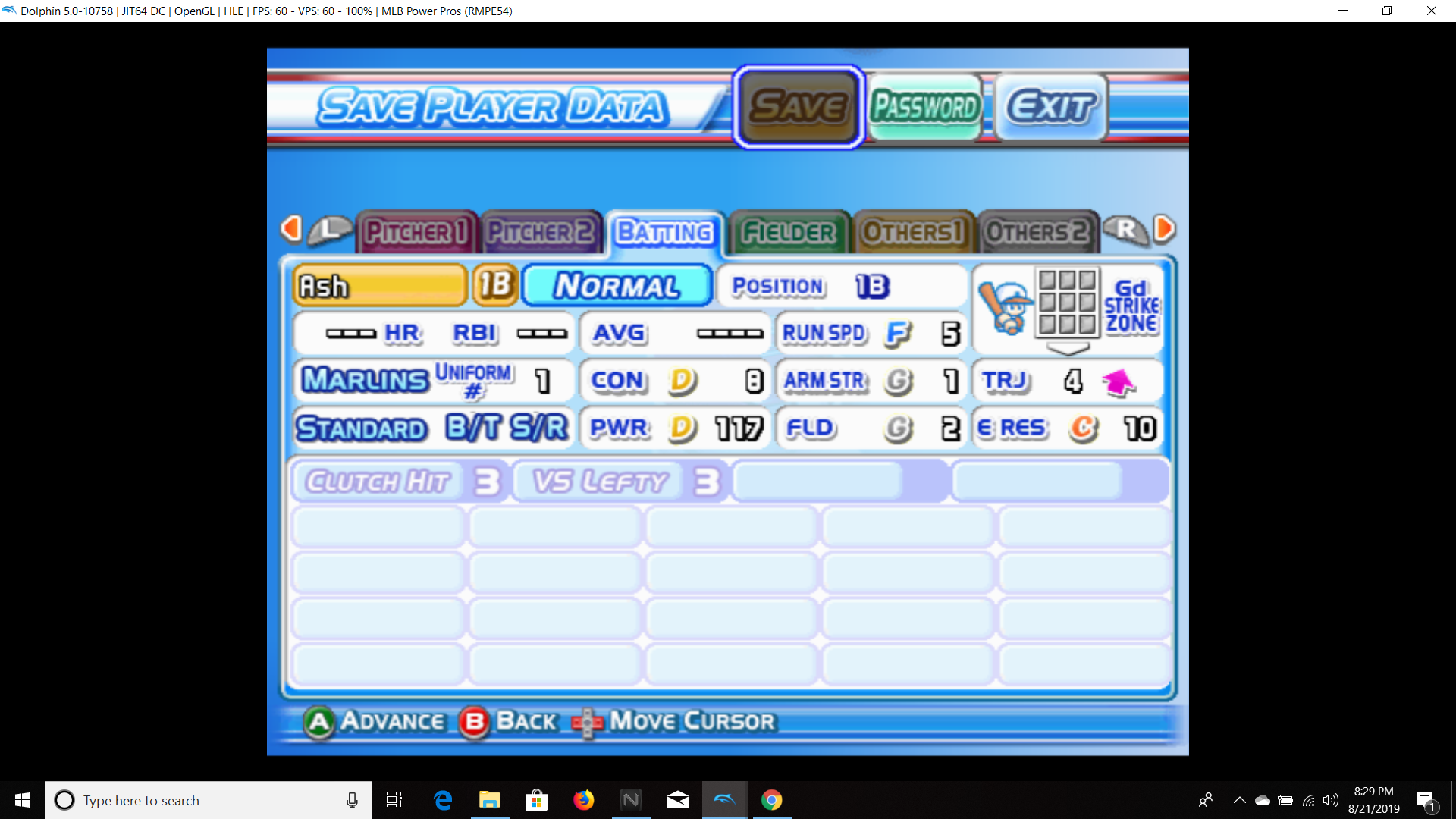Open Task View from the taskbar
Screen dimensions: 1456x819
click(x=394, y=800)
